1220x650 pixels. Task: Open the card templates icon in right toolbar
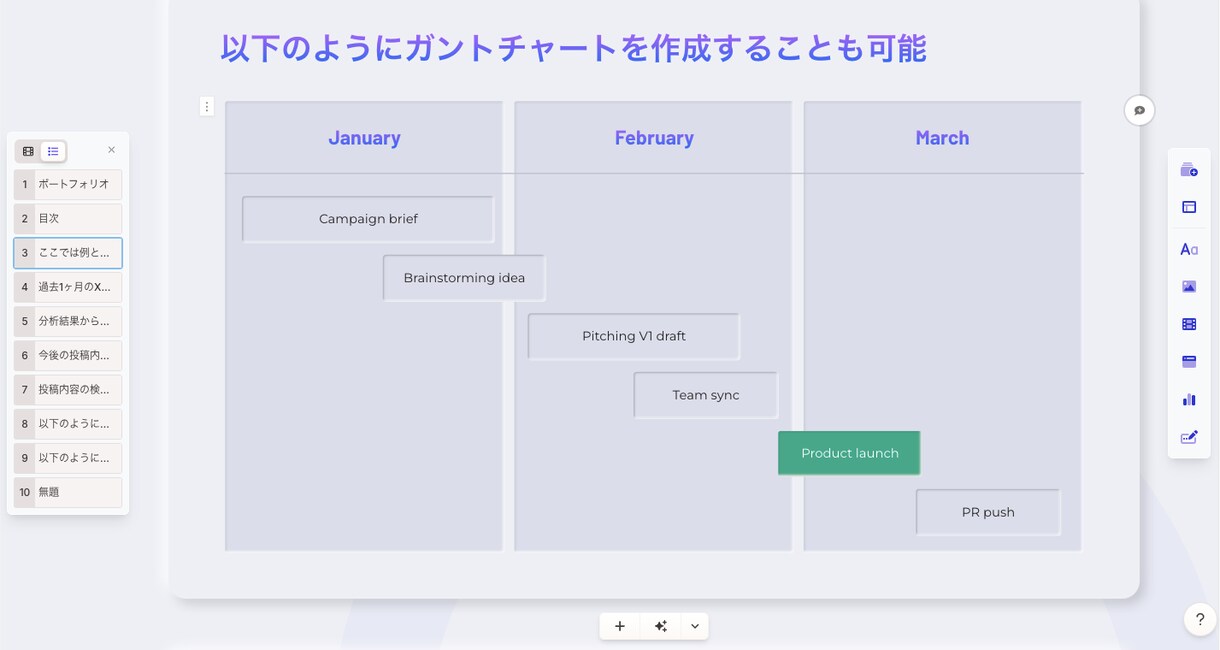click(1189, 170)
